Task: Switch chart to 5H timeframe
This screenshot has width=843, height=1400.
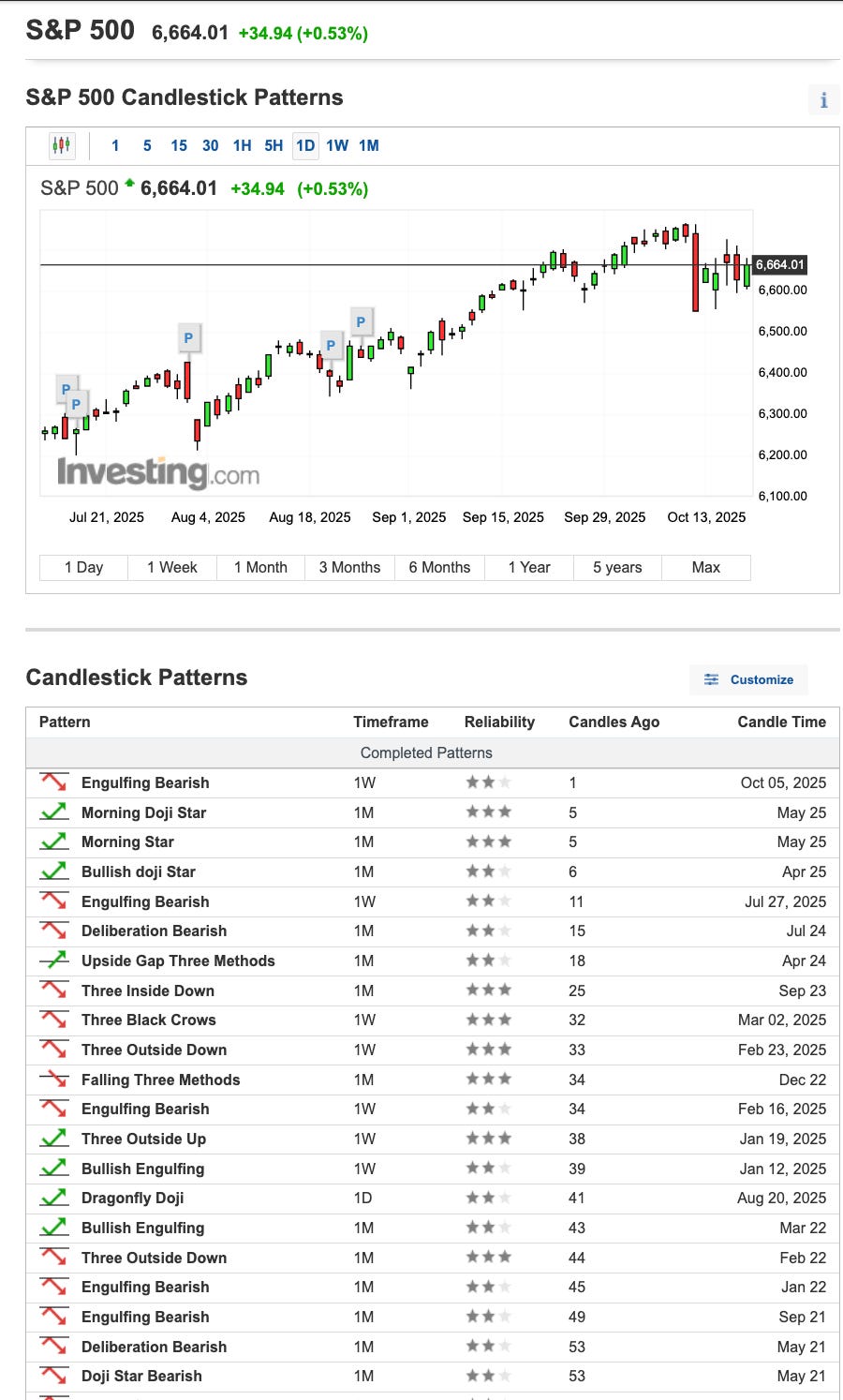Action: (274, 145)
